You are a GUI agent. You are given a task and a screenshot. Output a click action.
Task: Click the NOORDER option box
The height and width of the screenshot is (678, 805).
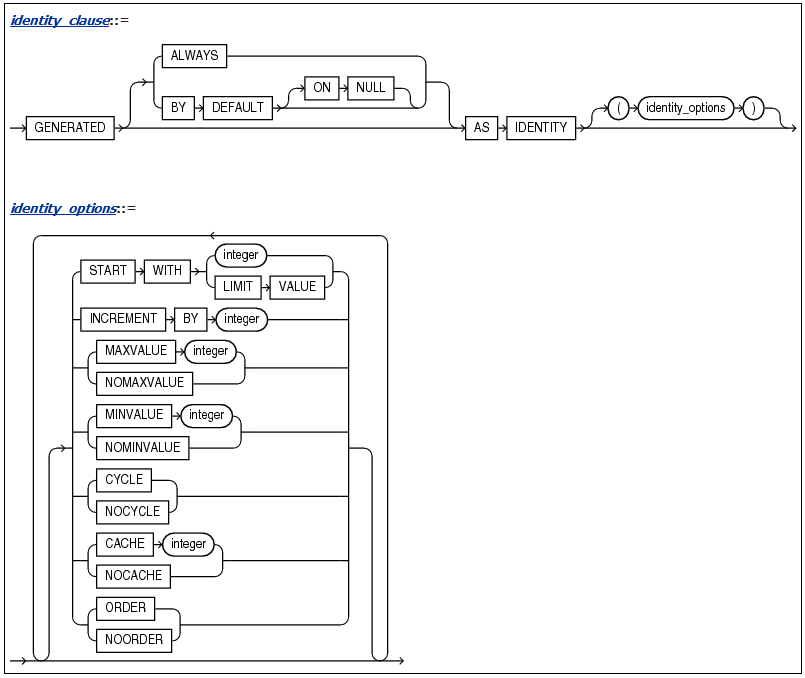[133, 639]
